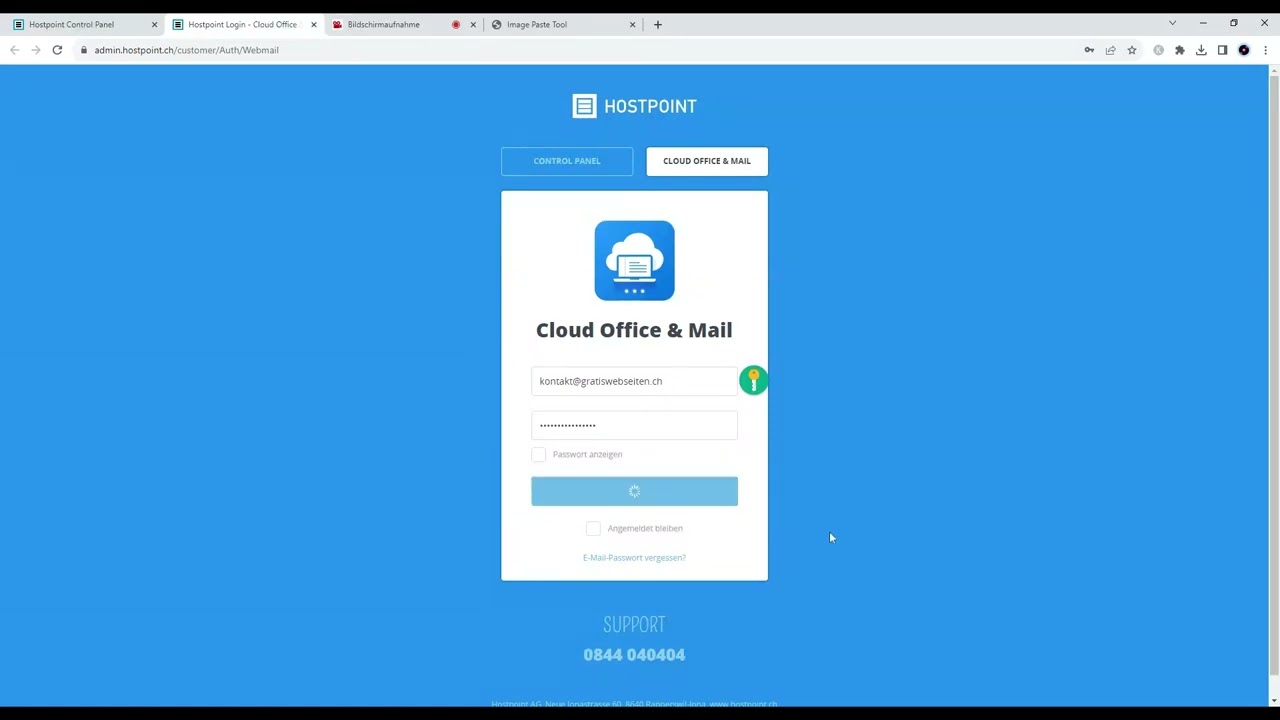Click the saved passwords key icon in address bar
This screenshot has height=720, width=1280.
(1089, 50)
